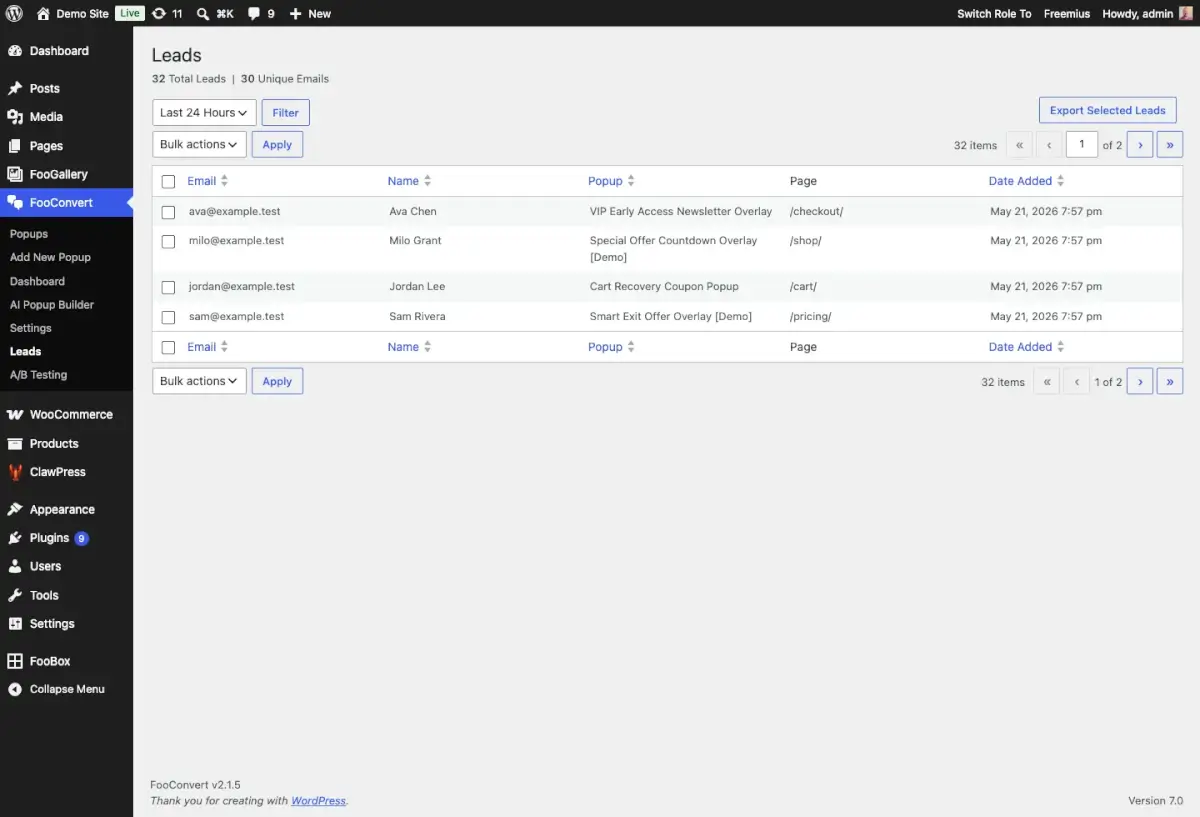Image resolution: width=1200 pixels, height=817 pixels.
Task: Sort by top Name column header
Action: (x=403, y=181)
